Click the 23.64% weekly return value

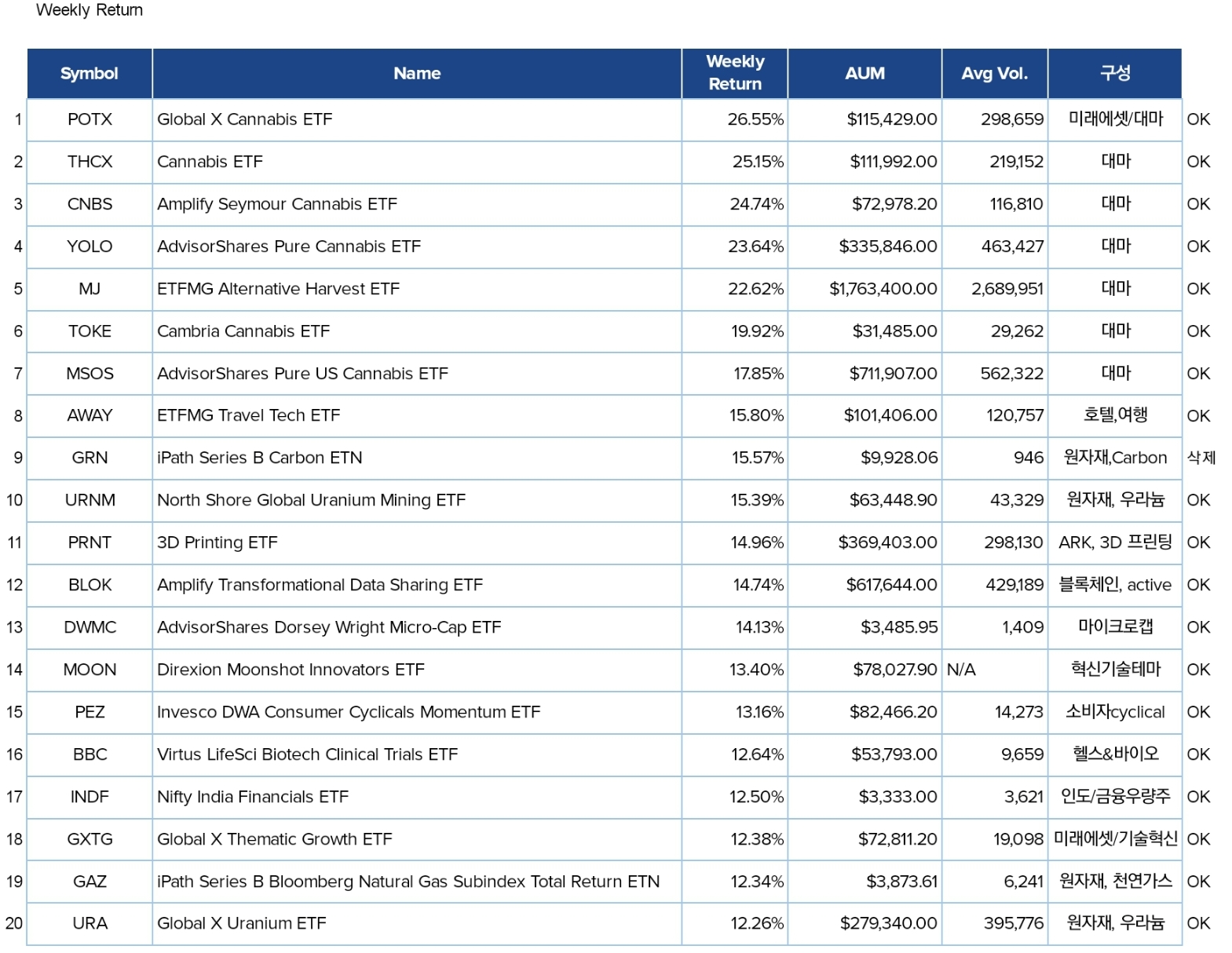tap(755, 246)
